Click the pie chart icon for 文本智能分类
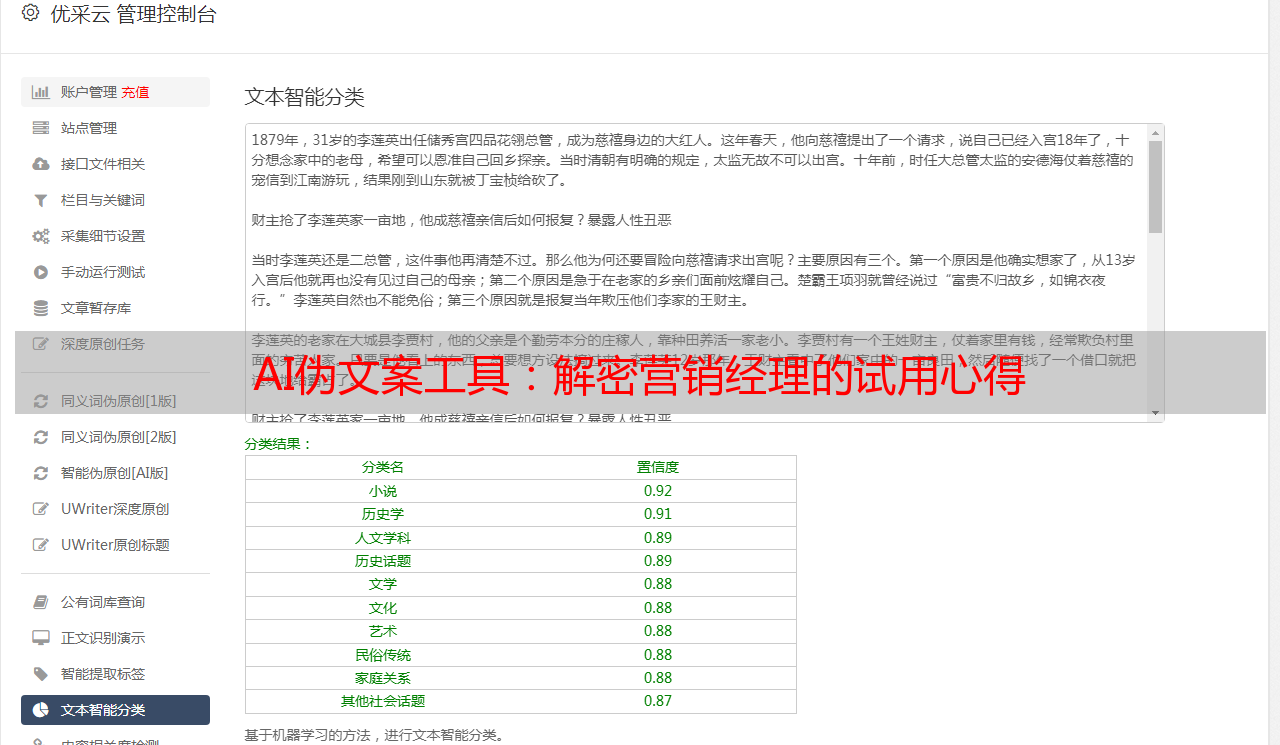This screenshot has width=1280, height=745. pos(41,710)
